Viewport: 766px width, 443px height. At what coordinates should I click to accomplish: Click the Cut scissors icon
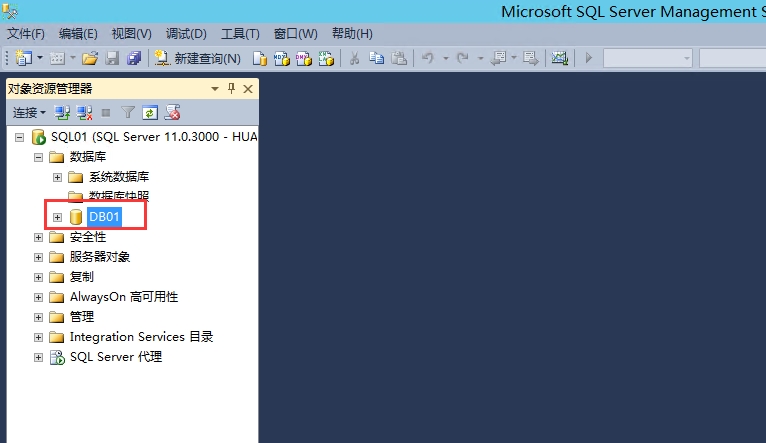click(x=355, y=59)
